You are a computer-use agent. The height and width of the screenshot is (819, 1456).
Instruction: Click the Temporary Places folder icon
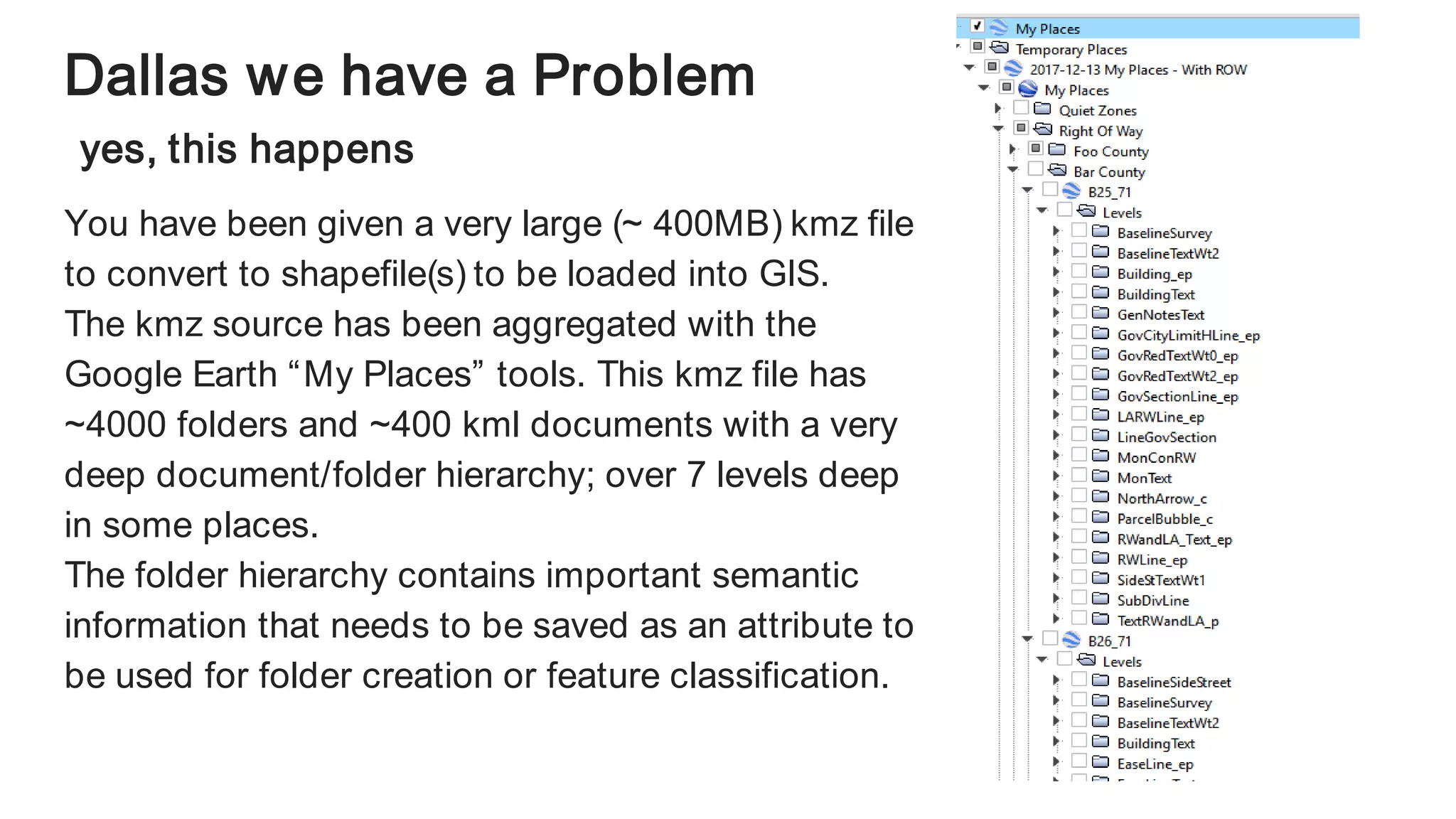coord(1000,48)
